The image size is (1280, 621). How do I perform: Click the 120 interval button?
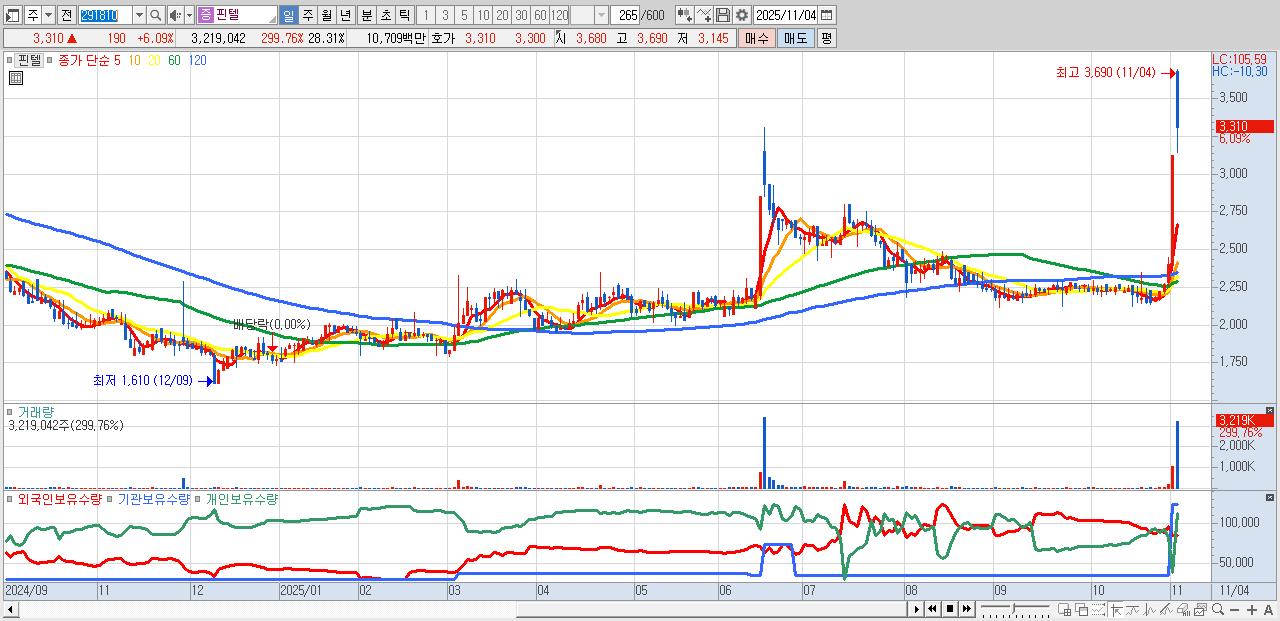click(x=559, y=15)
